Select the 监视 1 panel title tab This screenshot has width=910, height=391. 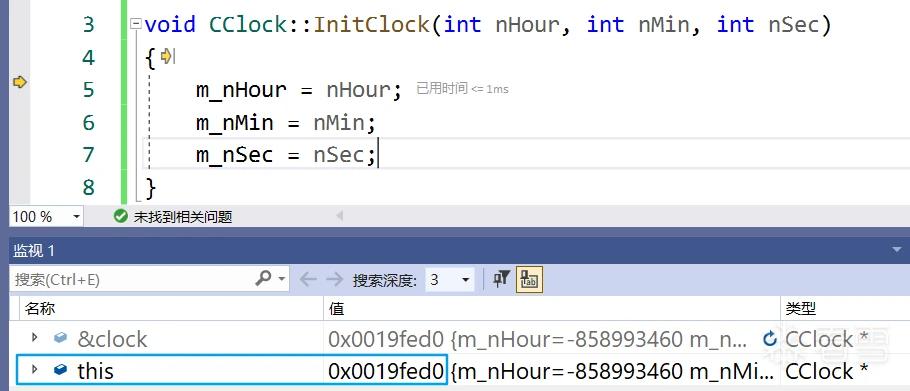(x=34, y=251)
